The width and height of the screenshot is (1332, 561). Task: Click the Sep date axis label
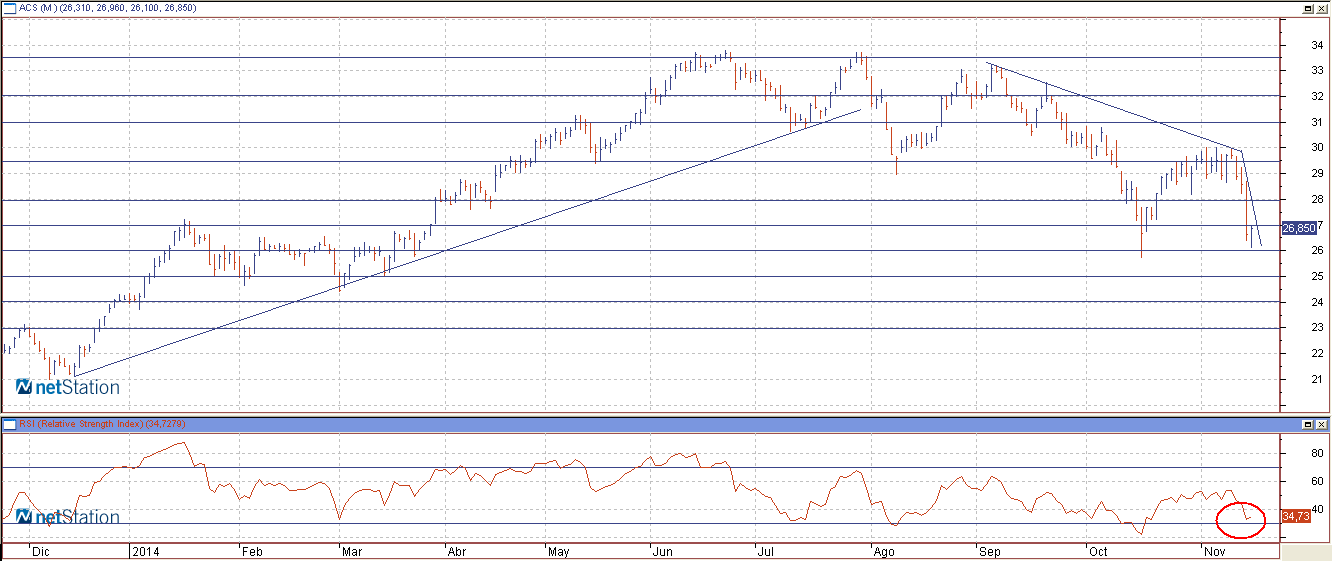(x=990, y=551)
